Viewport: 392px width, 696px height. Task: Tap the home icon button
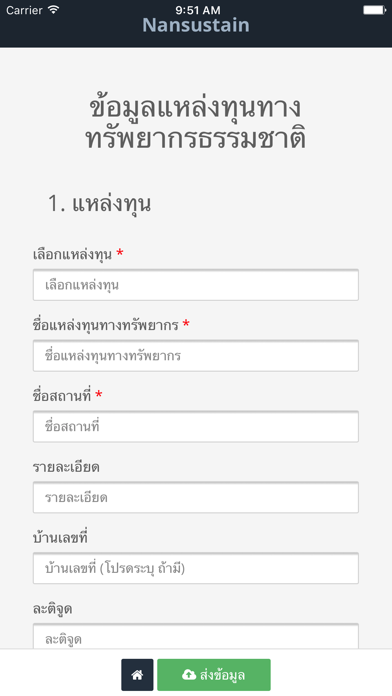137,675
